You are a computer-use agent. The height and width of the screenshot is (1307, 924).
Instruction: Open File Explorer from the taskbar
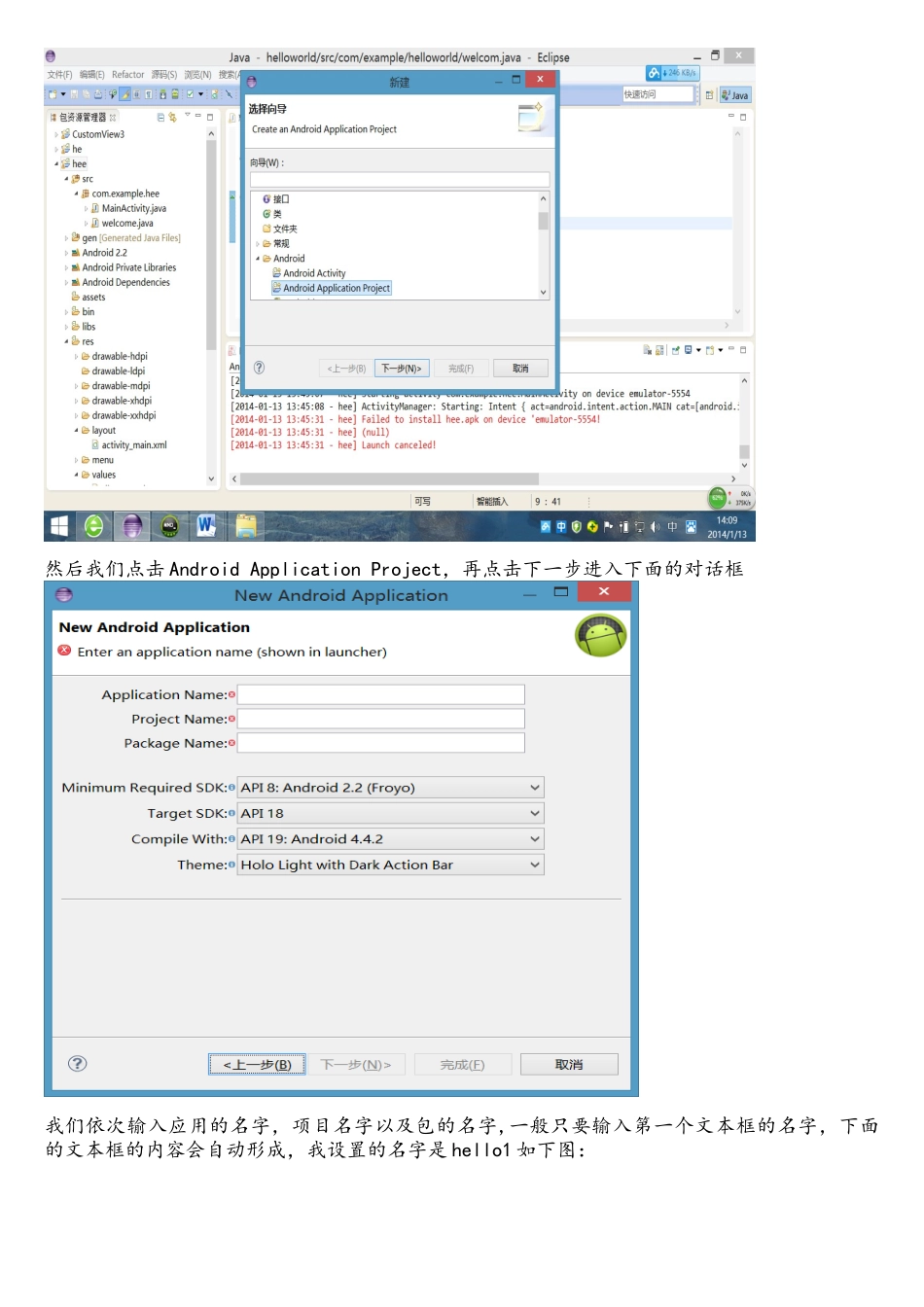coord(246,526)
